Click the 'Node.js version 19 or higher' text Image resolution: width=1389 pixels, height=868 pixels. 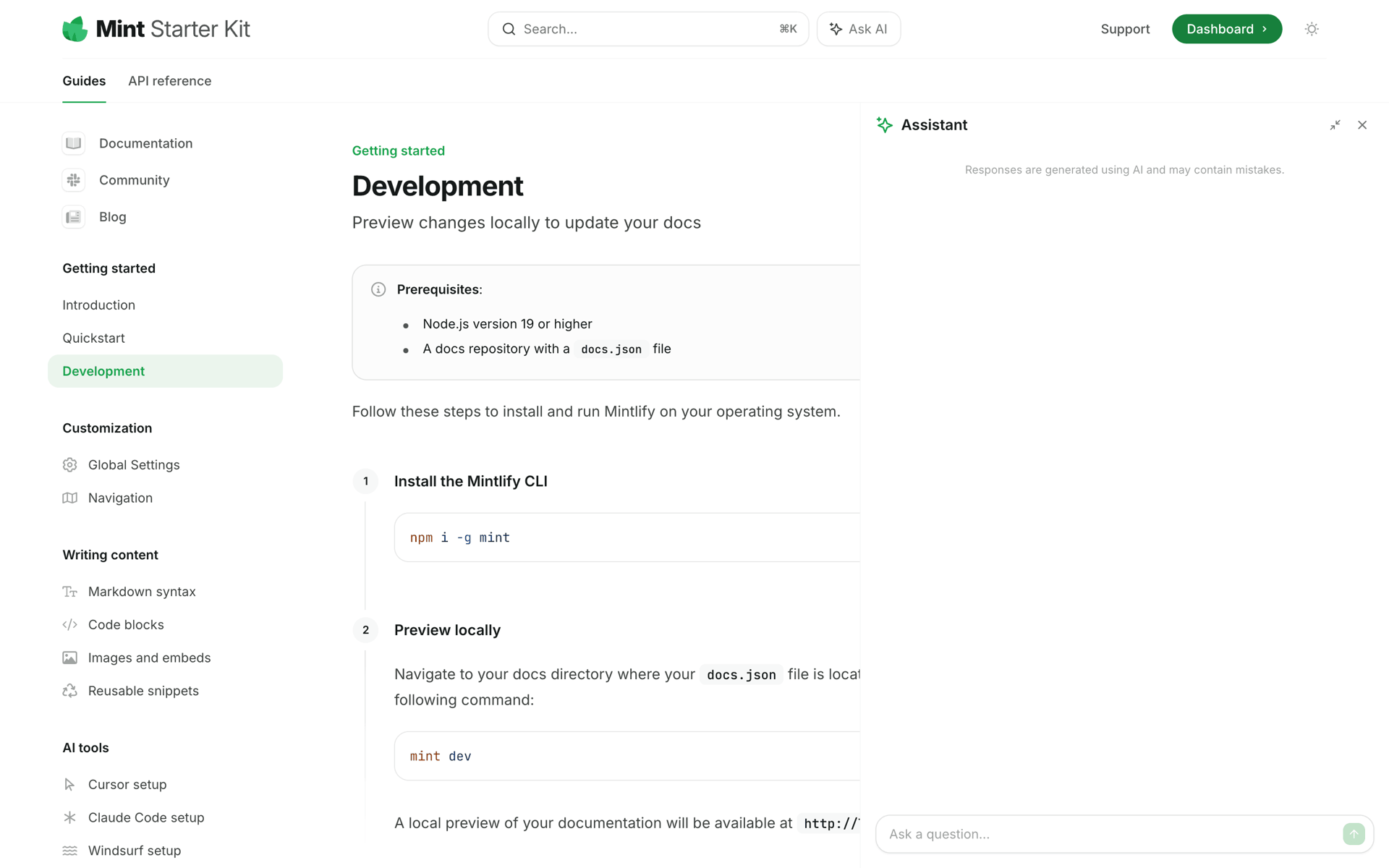click(x=507, y=324)
